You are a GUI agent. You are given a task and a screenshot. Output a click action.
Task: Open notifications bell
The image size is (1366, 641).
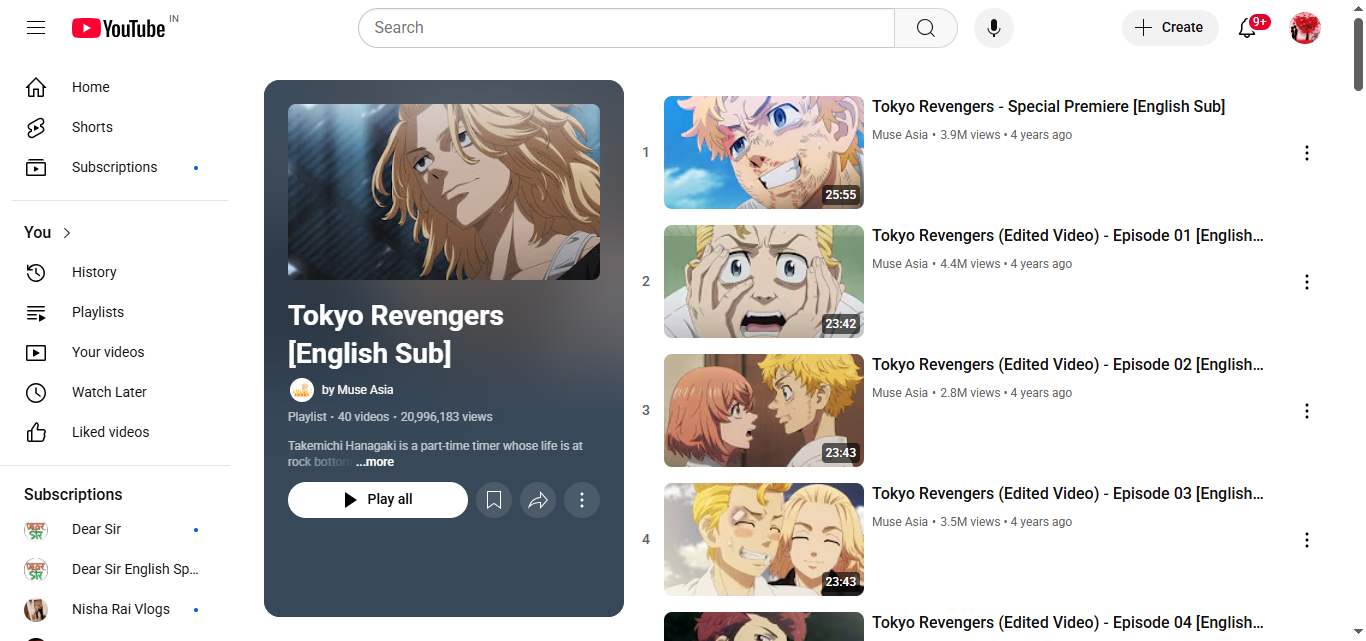click(1247, 28)
